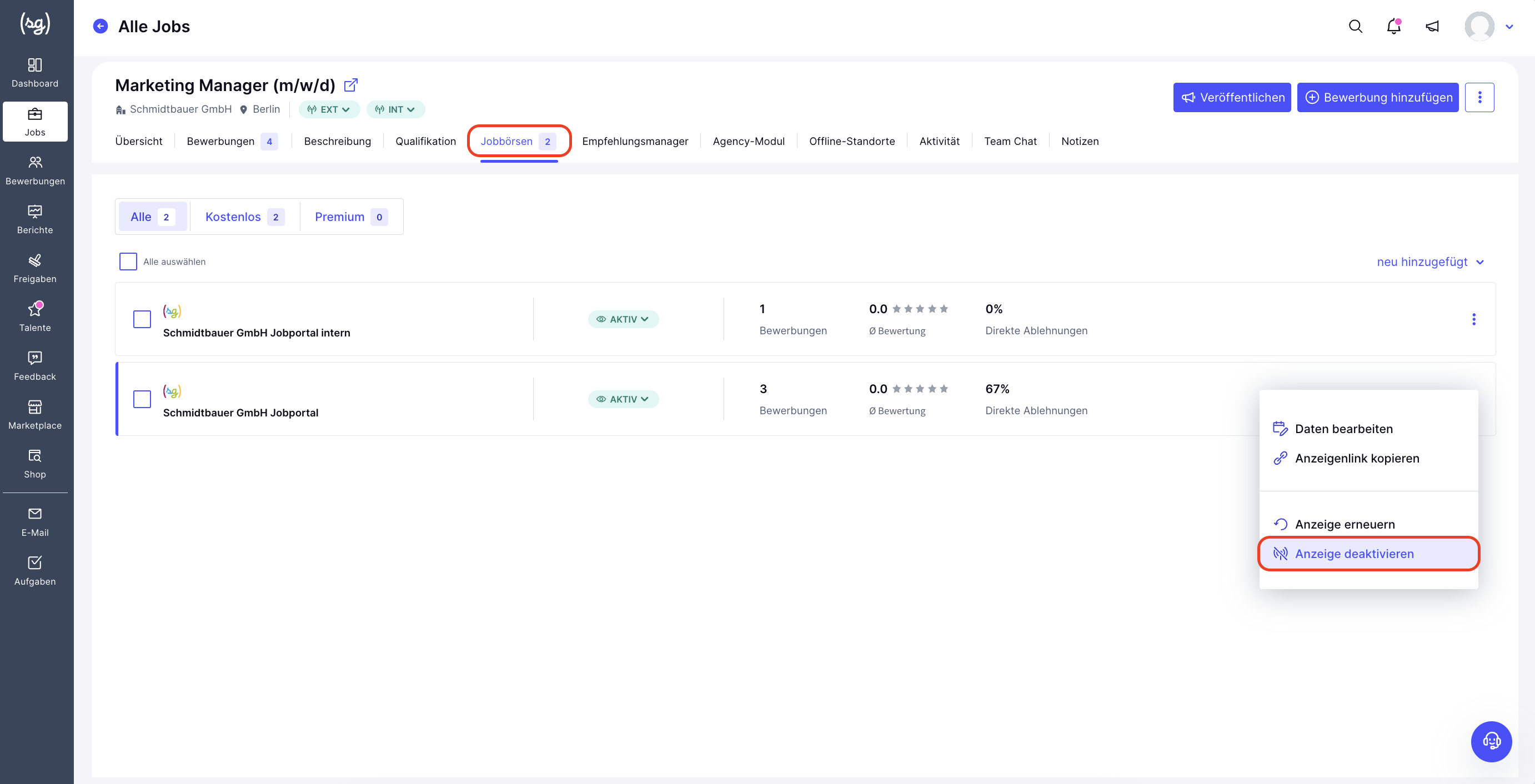Open the three-dot menu beside Bewerbung hinzufügen
This screenshot has width=1535, height=784.
click(x=1479, y=97)
